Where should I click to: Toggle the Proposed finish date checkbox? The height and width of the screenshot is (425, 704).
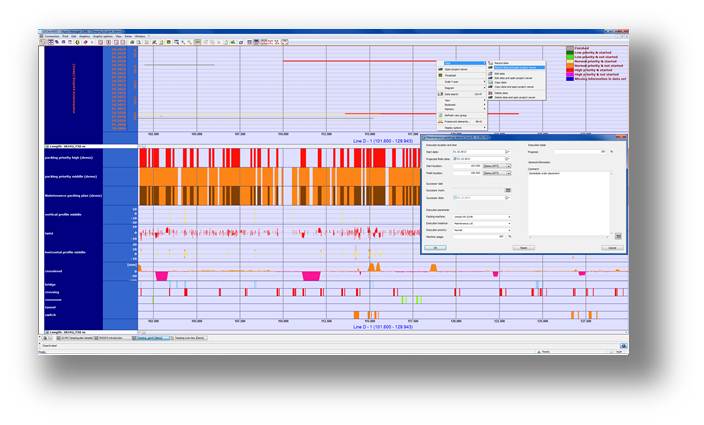(x=456, y=159)
